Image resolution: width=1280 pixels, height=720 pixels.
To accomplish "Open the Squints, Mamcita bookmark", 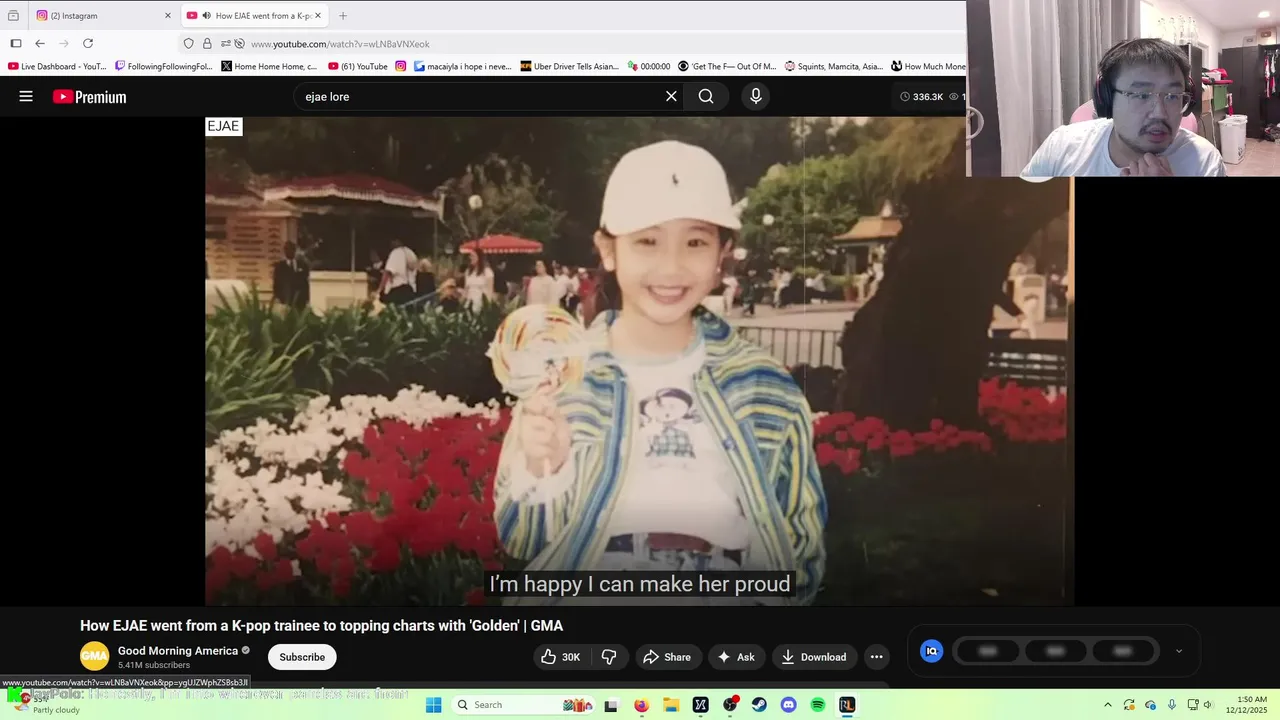I will [x=834, y=66].
